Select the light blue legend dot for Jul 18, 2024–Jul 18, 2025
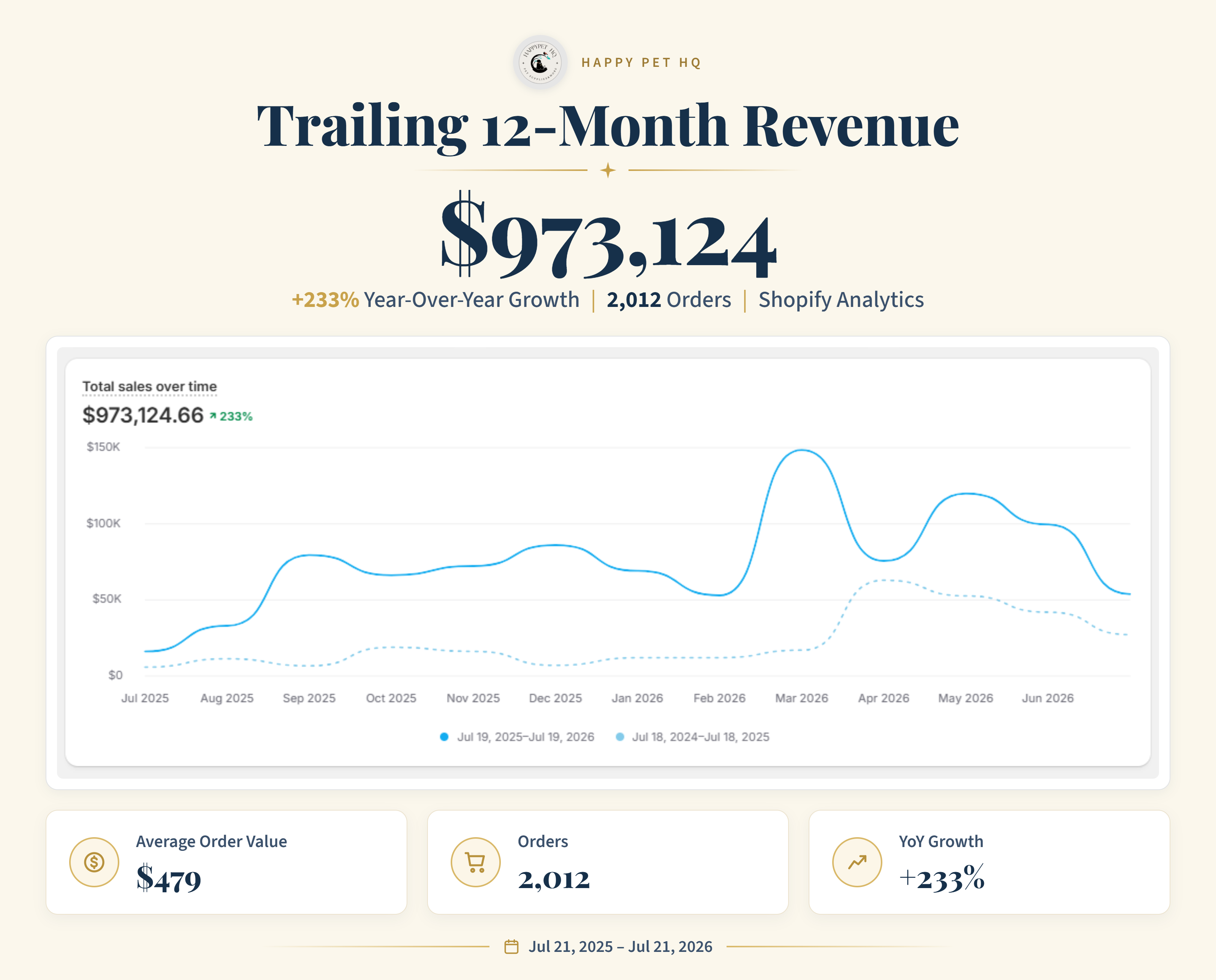Screen dimensions: 1216x980 [619, 737]
